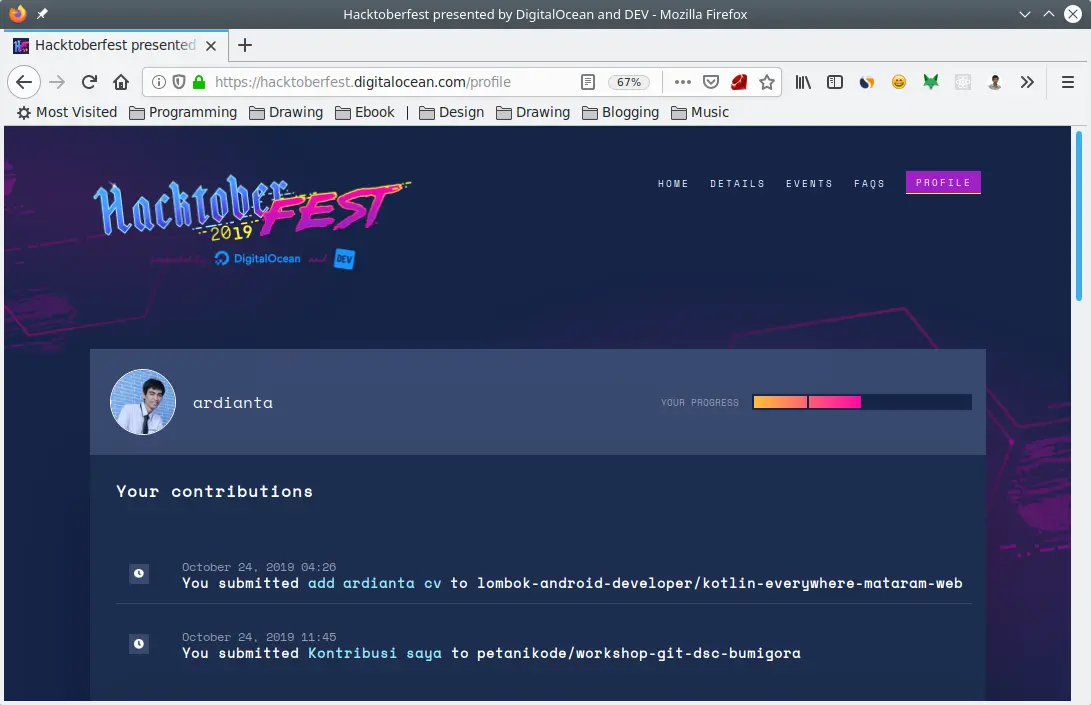This screenshot has width=1091, height=705.
Task: Open DETAILS in site navigation
Action: pos(738,184)
